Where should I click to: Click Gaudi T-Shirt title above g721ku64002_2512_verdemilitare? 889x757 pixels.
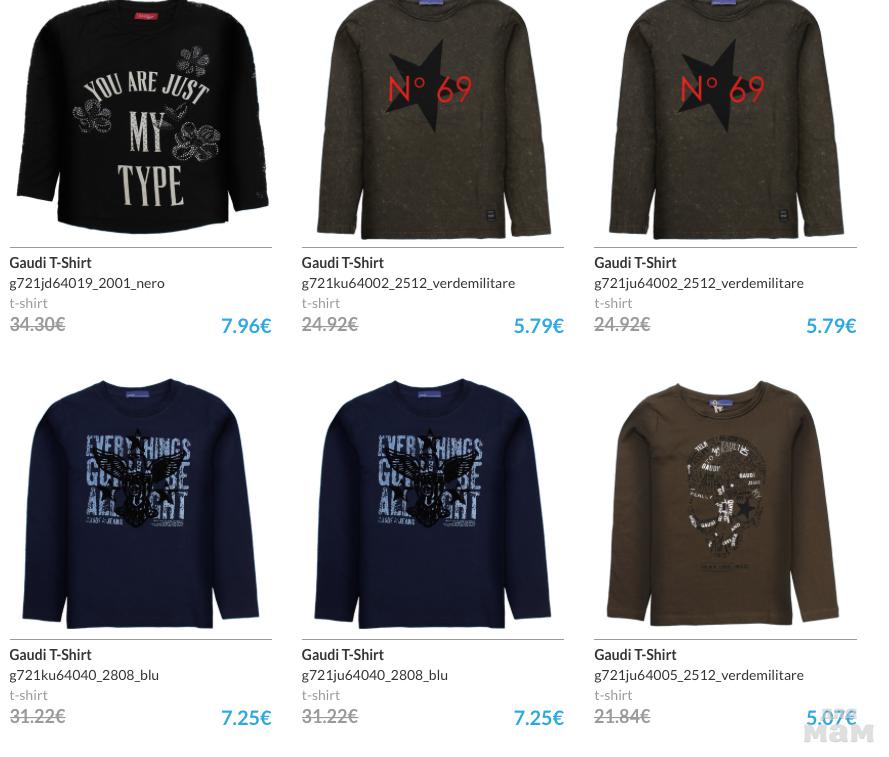point(342,263)
